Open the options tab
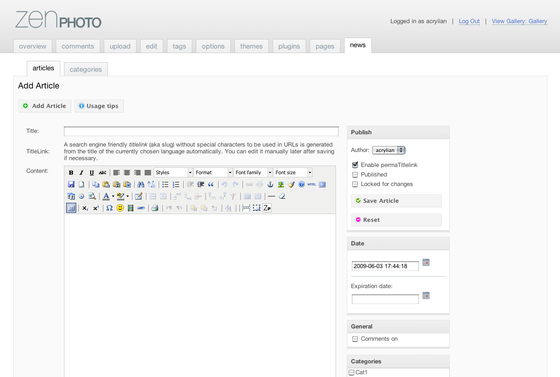This screenshot has width=560, height=377. click(x=213, y=46)
